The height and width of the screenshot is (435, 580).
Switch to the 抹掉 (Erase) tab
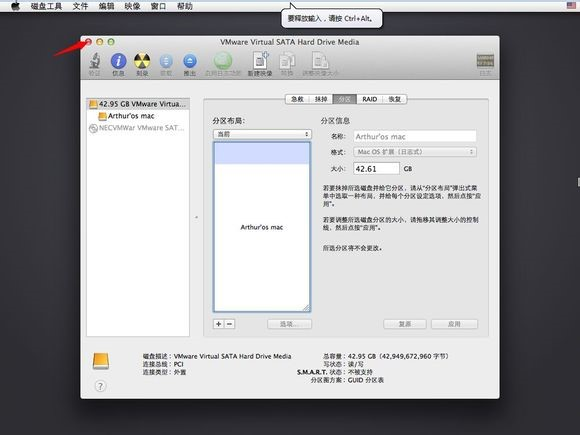tap(321, 99)
